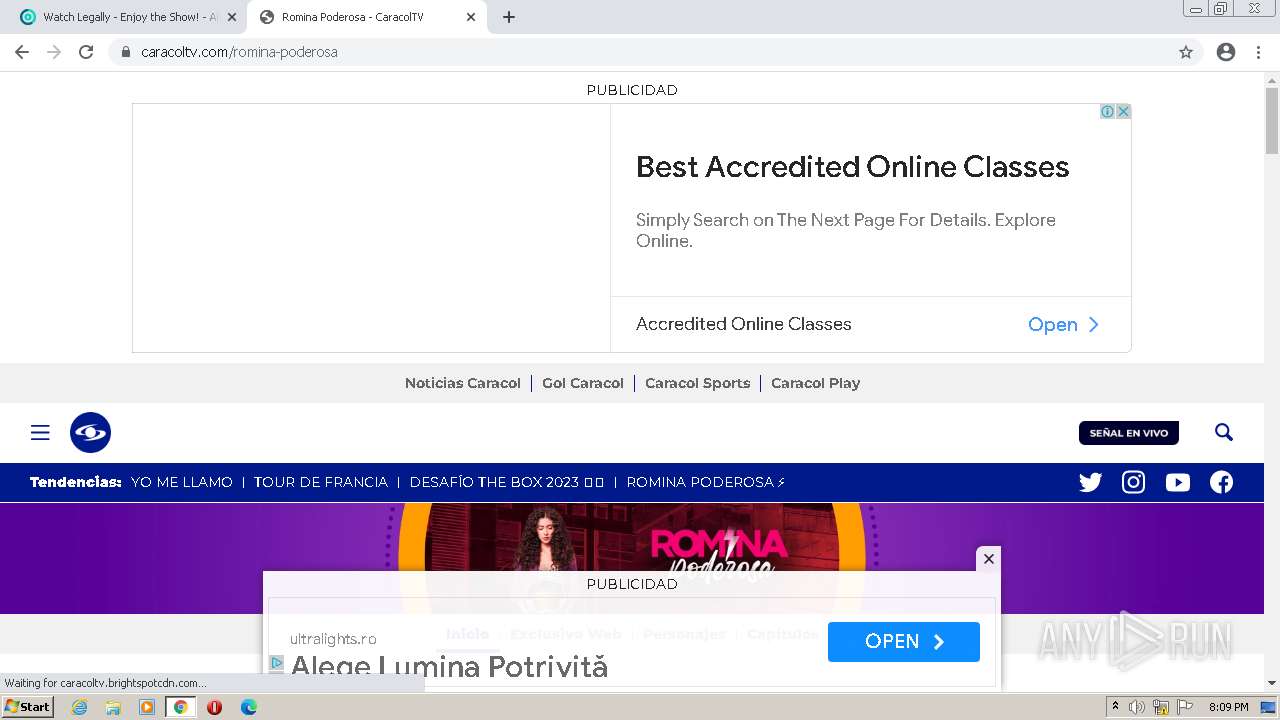Open Caracol YouTube channel
Screen dimensions: 1280x720
coord(1178,482)
